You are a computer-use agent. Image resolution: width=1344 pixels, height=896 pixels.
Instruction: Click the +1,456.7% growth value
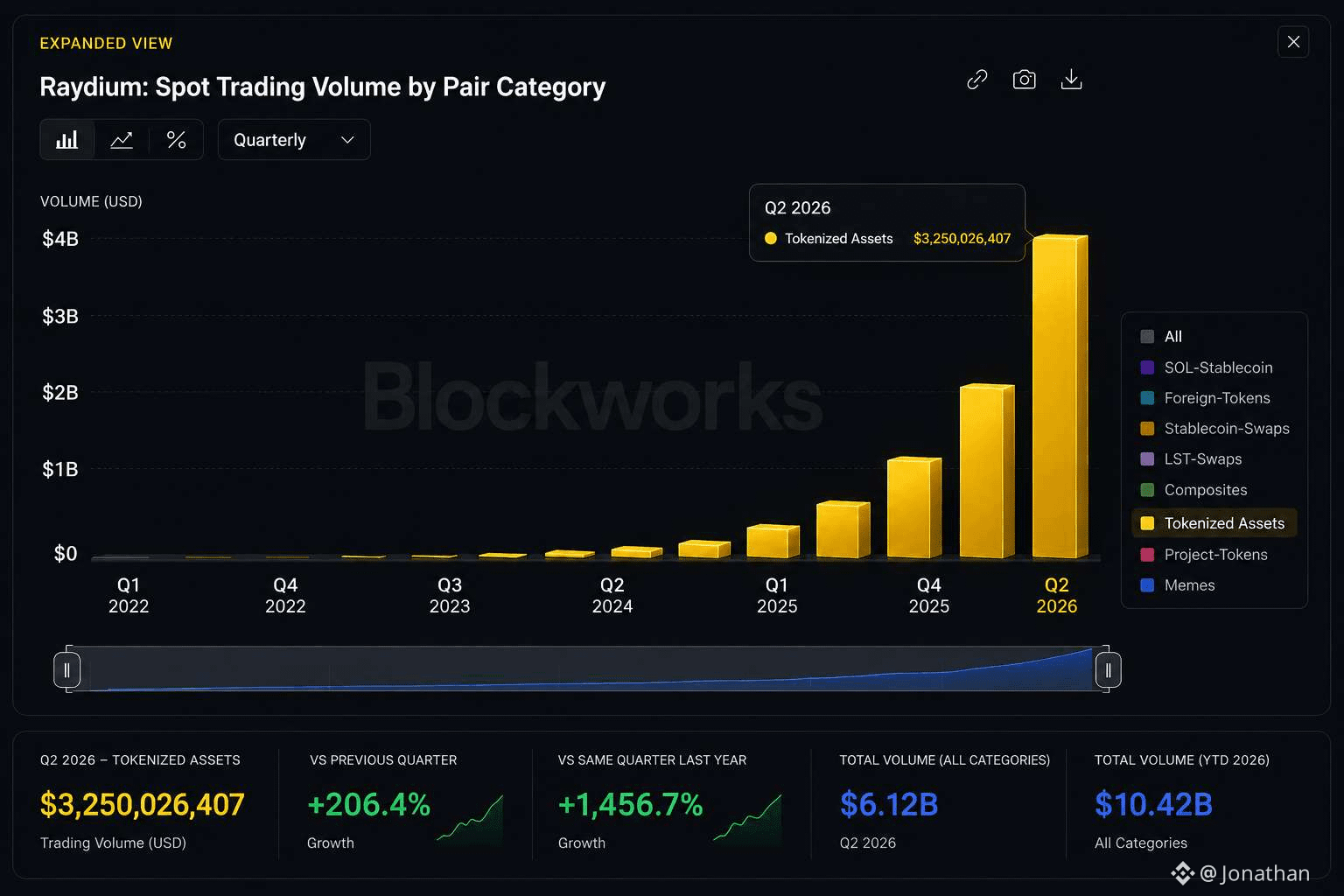tap(630, 804)
